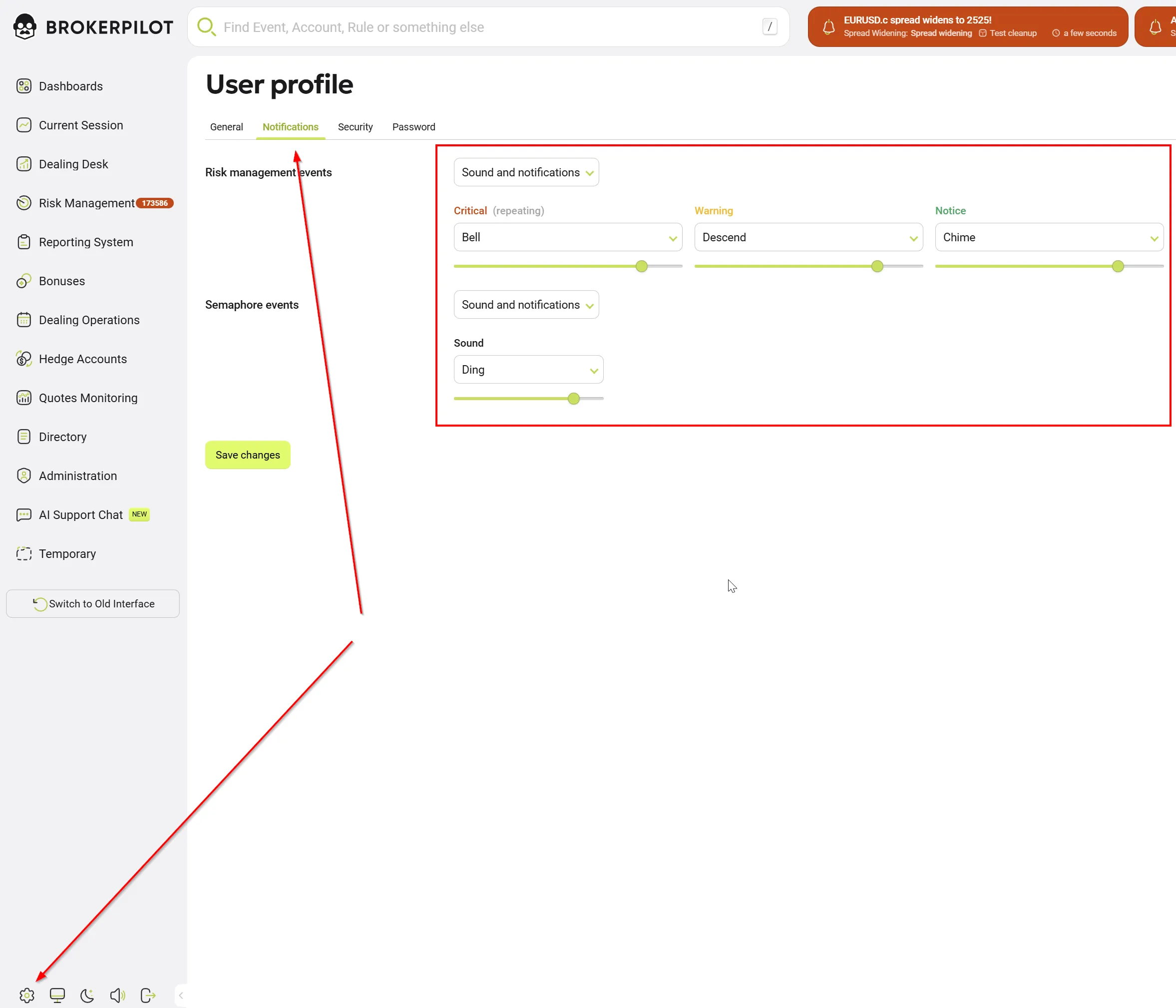Switch to the Security tab
The width and height of the screenshot is (1176, 1008).
356,127
